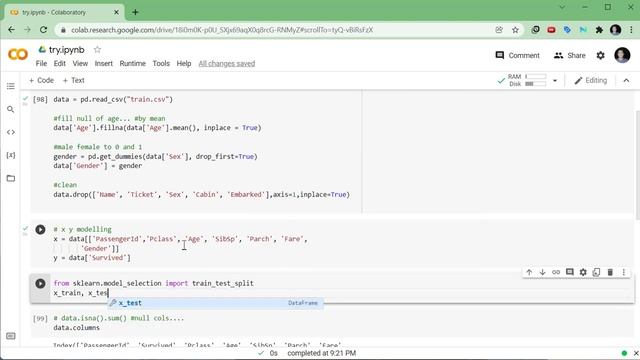Open the Comment button

(518, 55)
